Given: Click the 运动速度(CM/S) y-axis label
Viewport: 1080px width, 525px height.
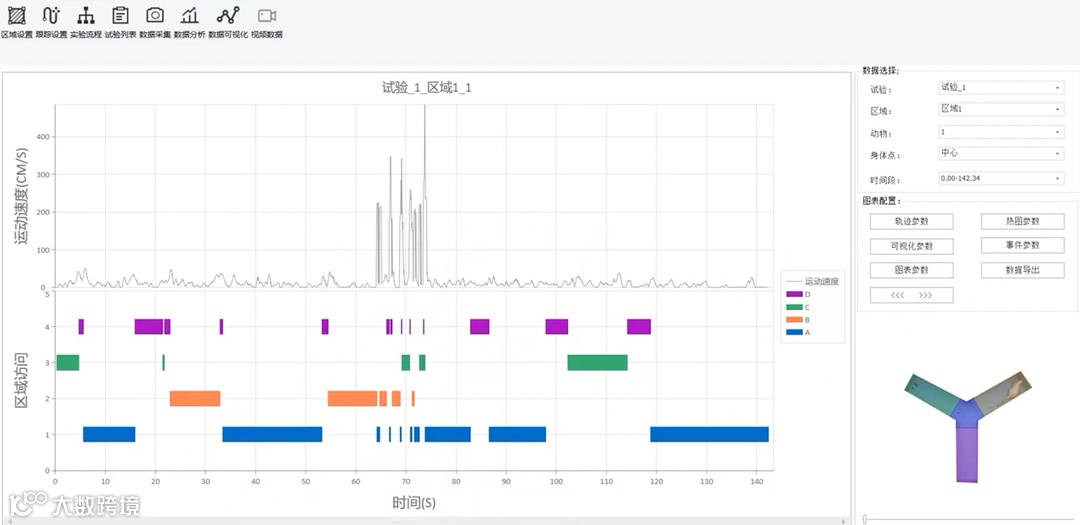Looking at the screenshot, I should (21, 195).
